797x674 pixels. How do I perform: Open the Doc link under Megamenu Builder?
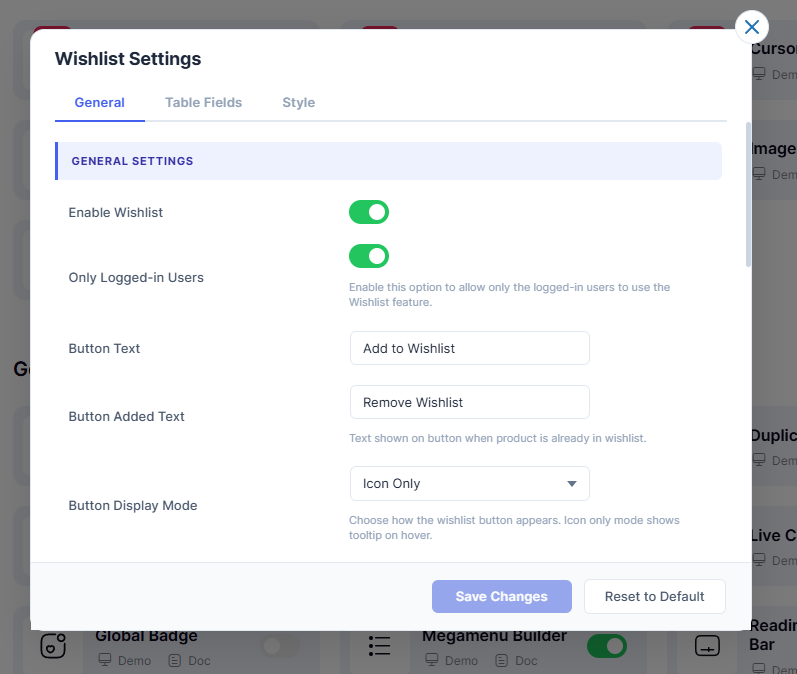tap(516, 660)
